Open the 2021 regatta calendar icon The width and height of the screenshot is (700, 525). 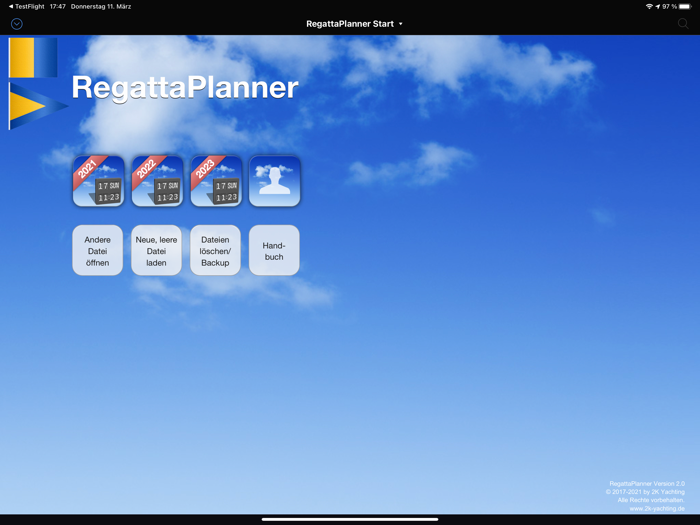tap(99, 181)
